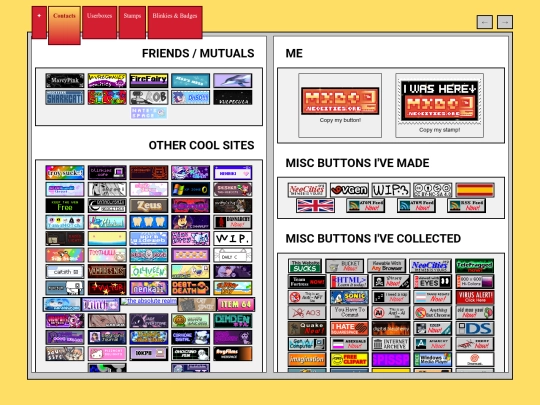Open the ITEM 64 site button
This screenshot has height=405, width=540.
[x=236, y=304]
